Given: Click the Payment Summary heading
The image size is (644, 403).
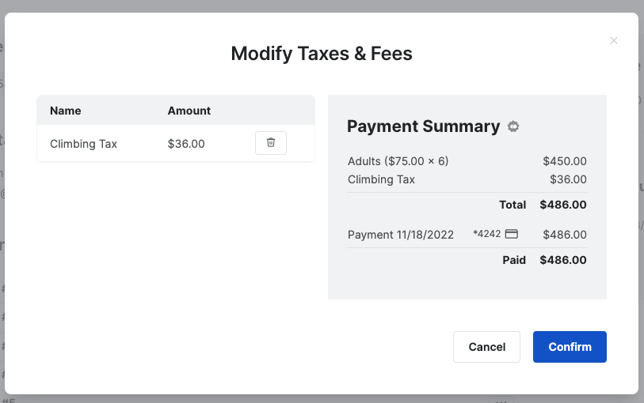Looking at the screenshot, I should pos(423,126).
